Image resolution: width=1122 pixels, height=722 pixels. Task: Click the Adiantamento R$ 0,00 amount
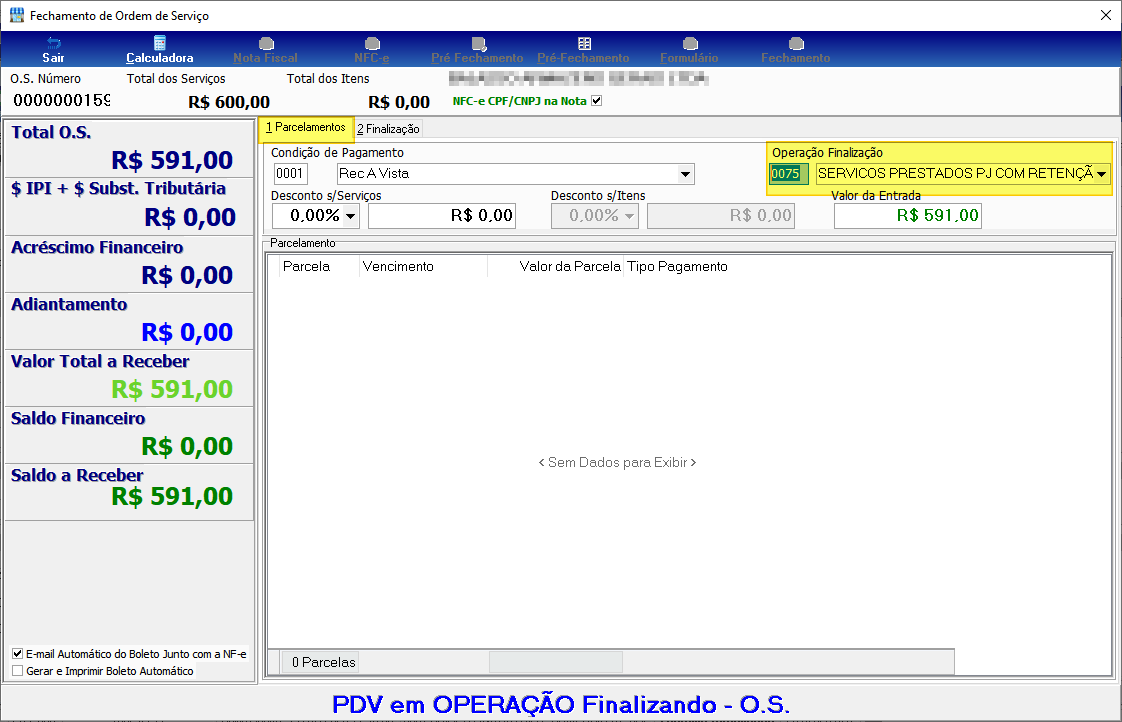pos(187,332)
